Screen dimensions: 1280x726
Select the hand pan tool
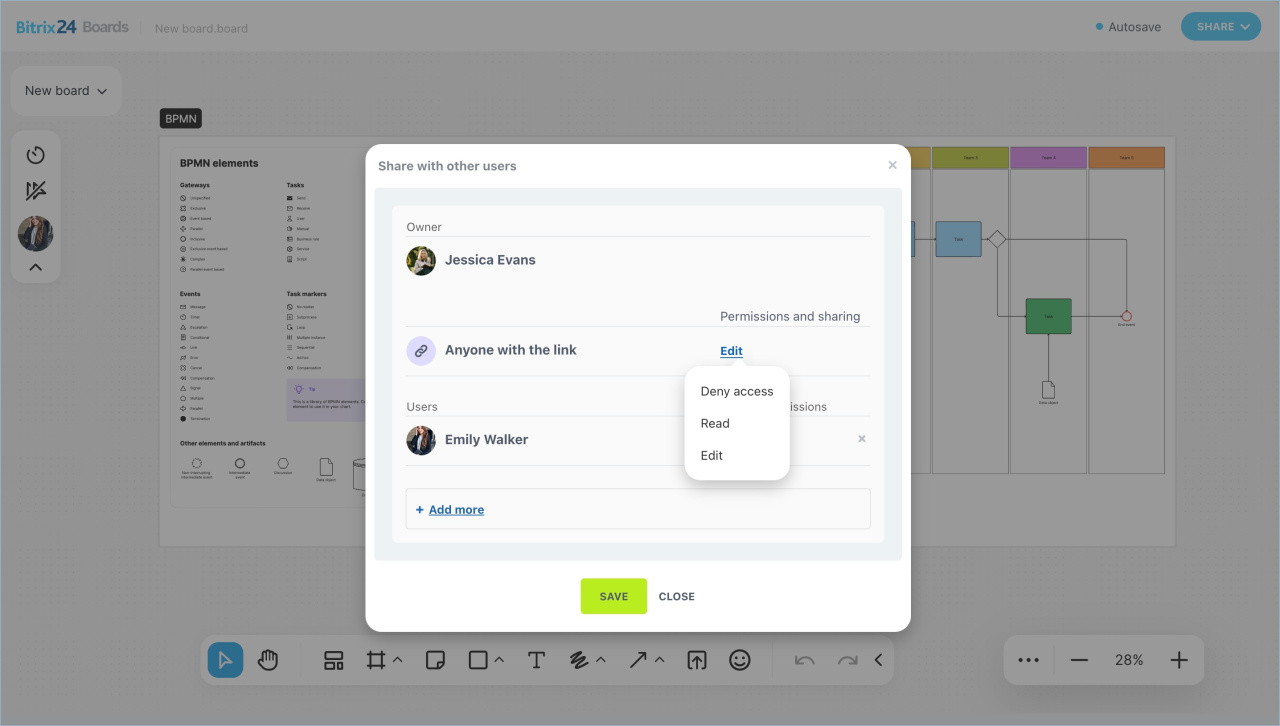click(x=267, y=660)
